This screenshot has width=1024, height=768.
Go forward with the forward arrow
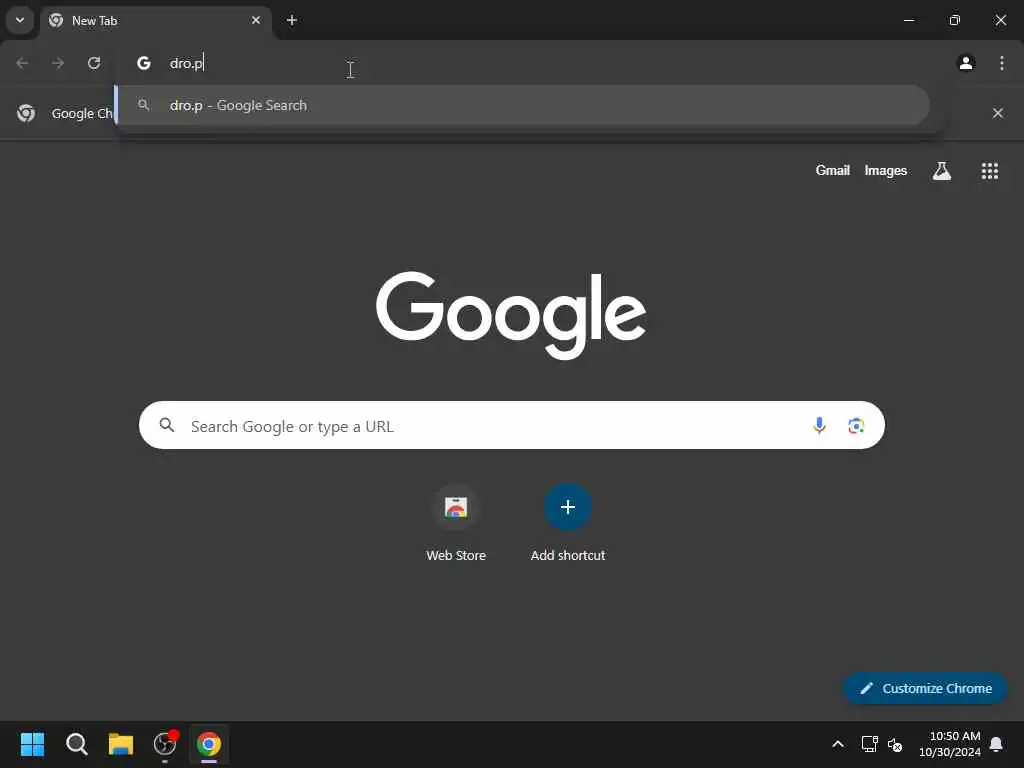tap(58, 63)
